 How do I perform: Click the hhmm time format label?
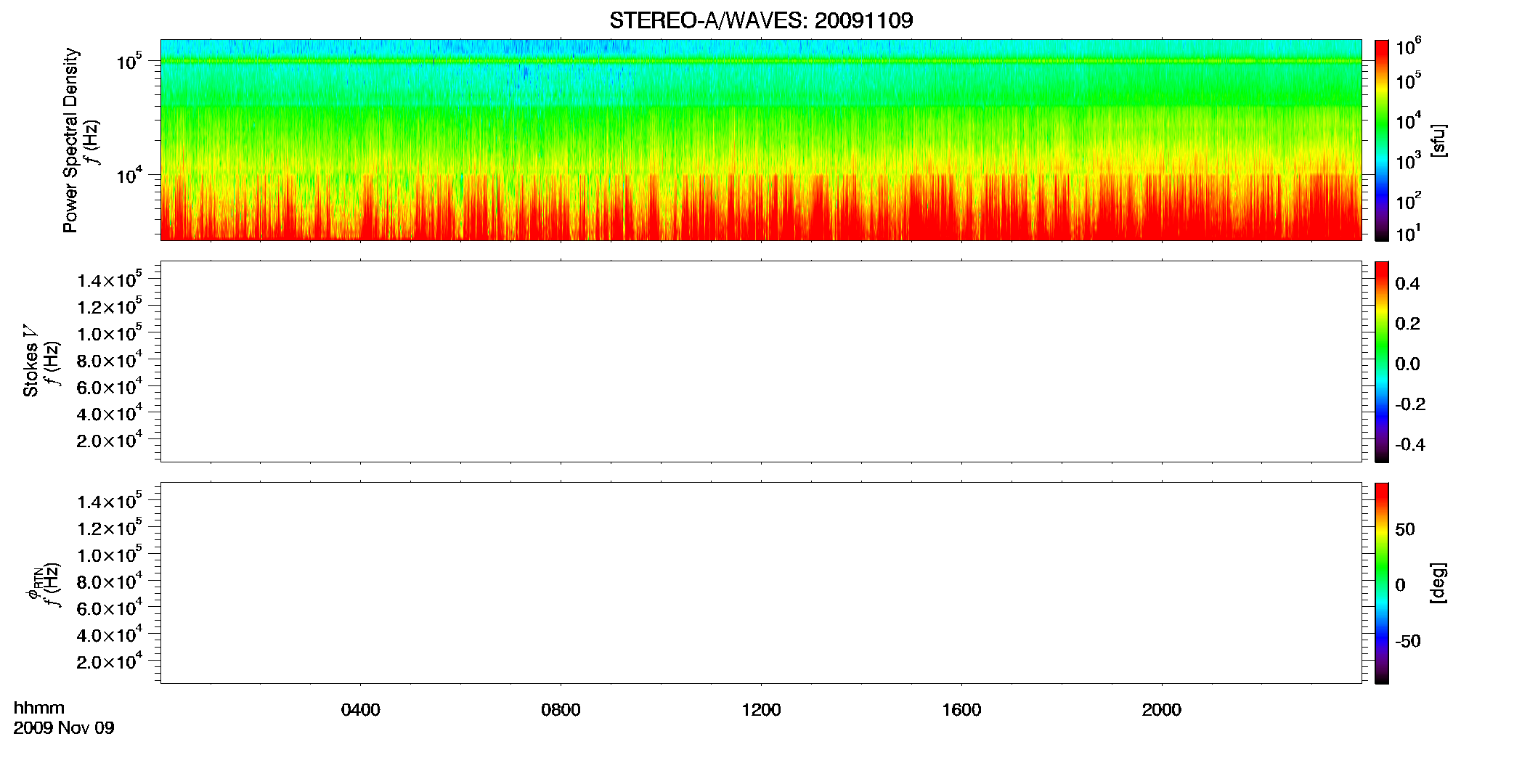point(39,708)
